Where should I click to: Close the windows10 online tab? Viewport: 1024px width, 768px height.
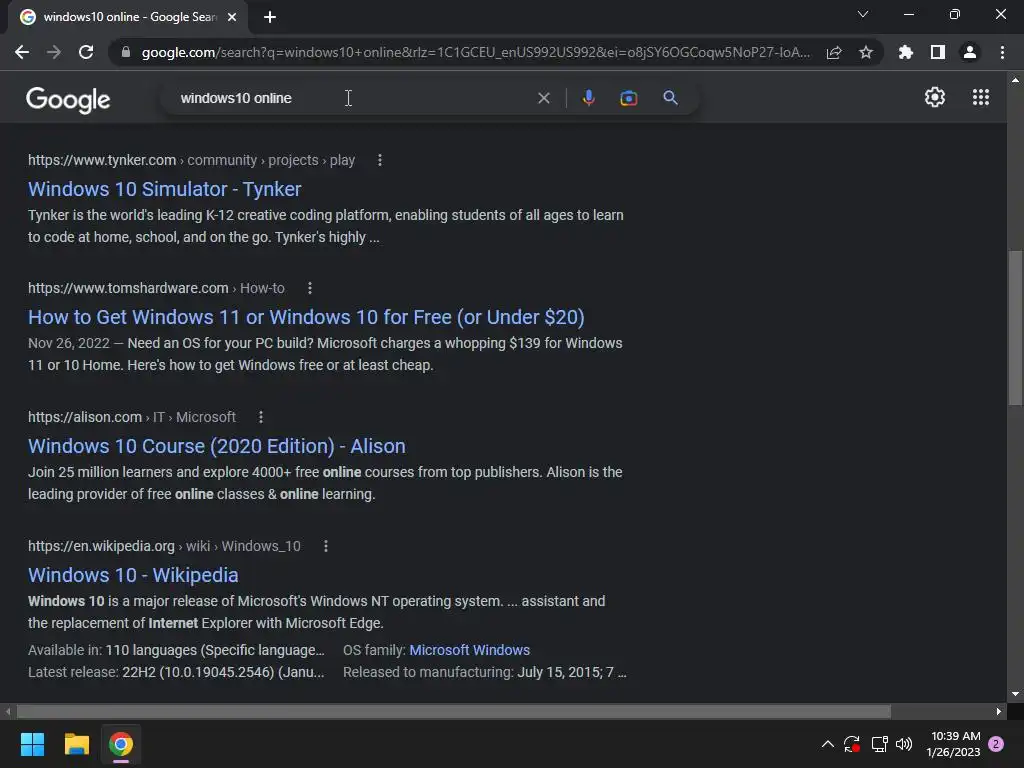point(232,17)
